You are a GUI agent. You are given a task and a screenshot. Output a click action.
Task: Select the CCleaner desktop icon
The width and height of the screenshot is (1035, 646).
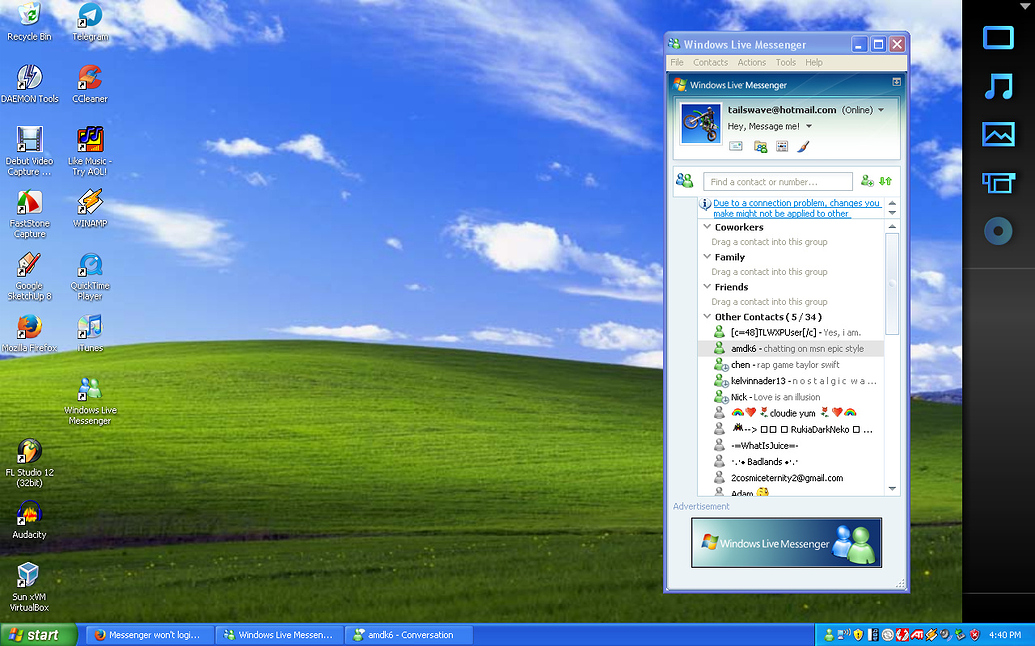pos(90,84)
